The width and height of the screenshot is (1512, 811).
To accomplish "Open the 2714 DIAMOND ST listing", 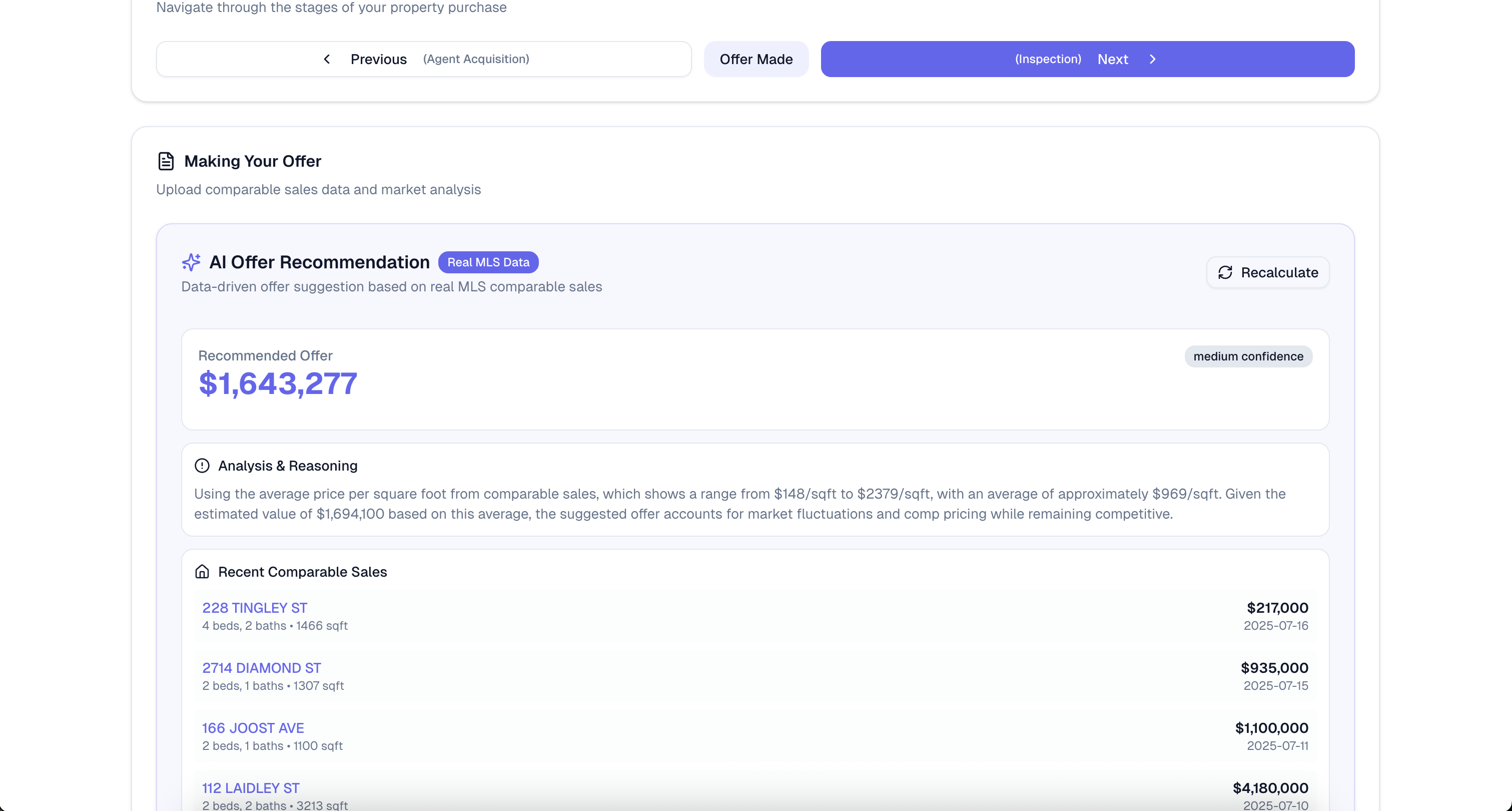I will [262, 668].
